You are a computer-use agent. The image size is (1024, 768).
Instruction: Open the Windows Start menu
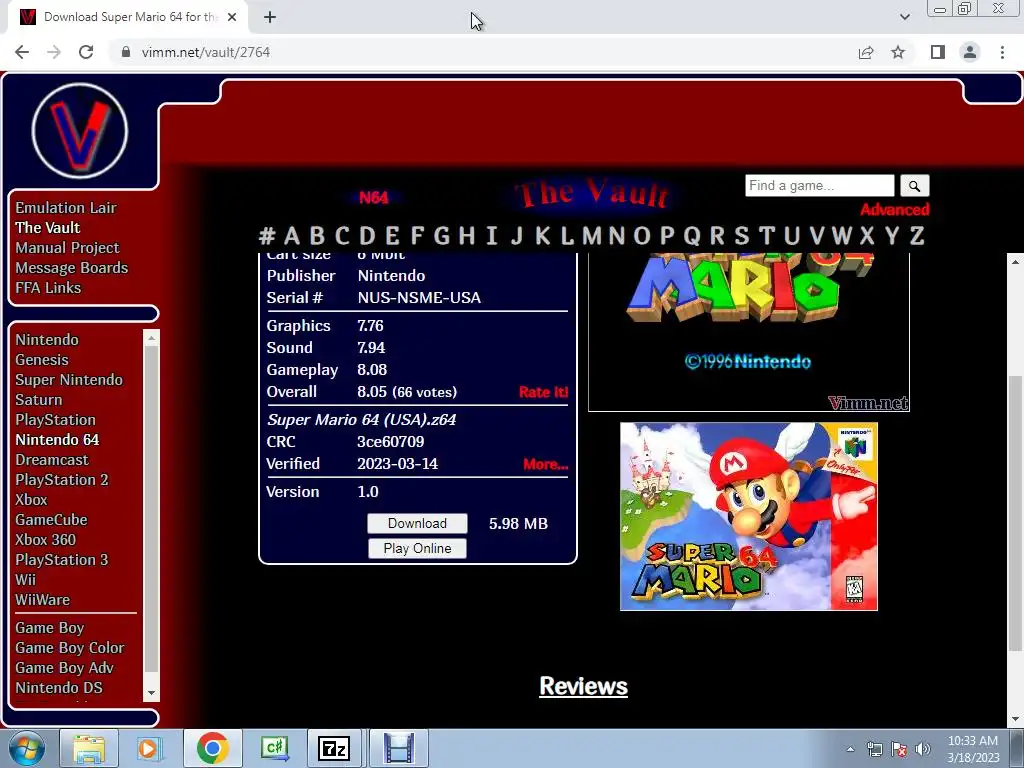point(26,748)
